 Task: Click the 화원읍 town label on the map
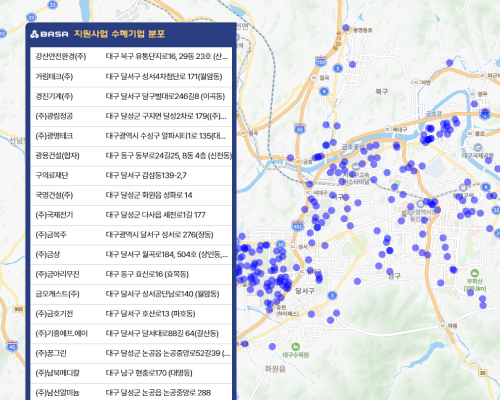click(275, 369)
